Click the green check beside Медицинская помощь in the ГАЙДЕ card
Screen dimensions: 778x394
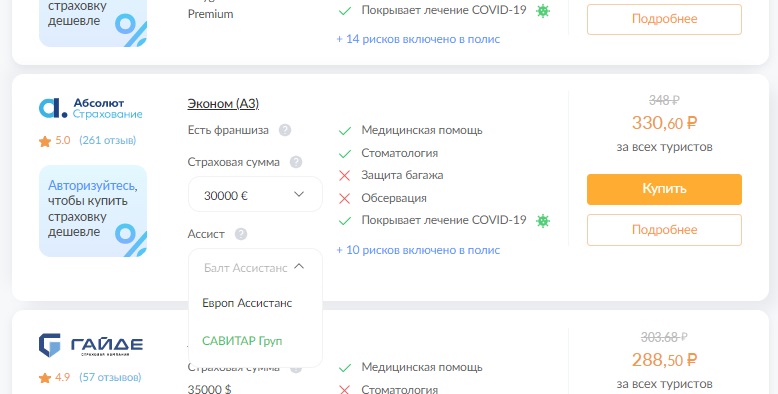click(345, 368)
